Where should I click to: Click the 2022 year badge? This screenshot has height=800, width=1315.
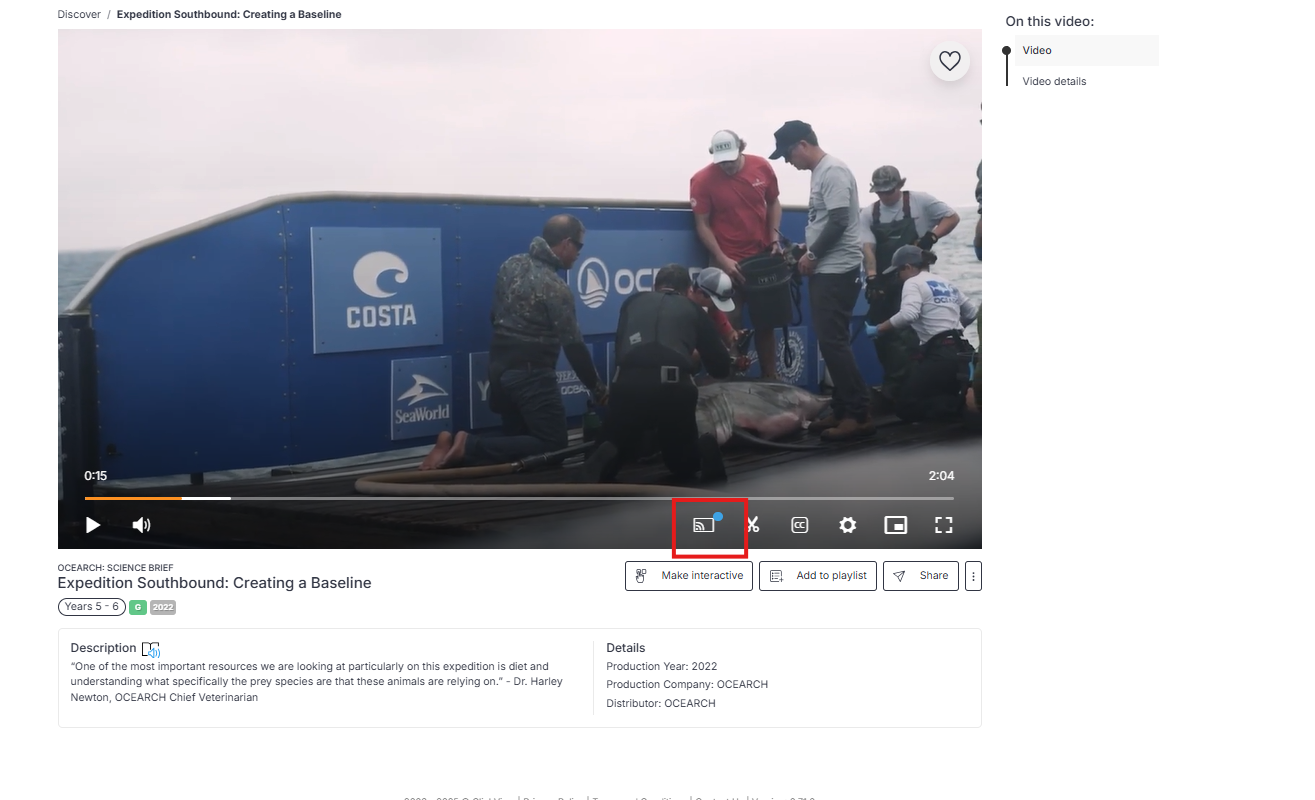163,607
